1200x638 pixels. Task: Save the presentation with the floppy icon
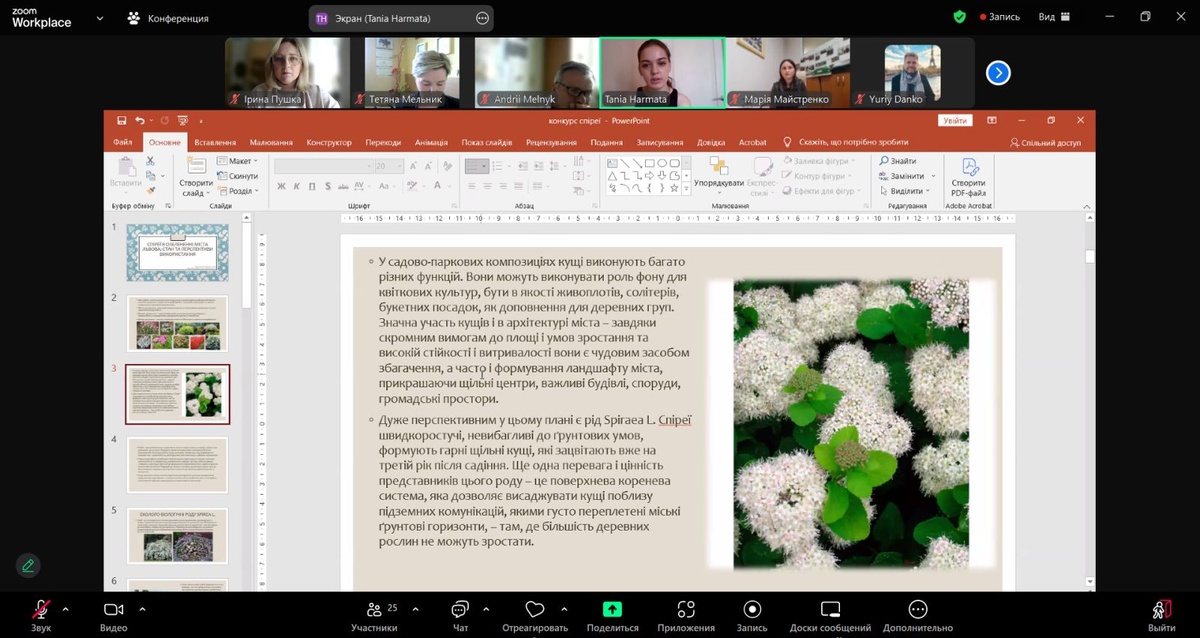(x=122, y=120)
